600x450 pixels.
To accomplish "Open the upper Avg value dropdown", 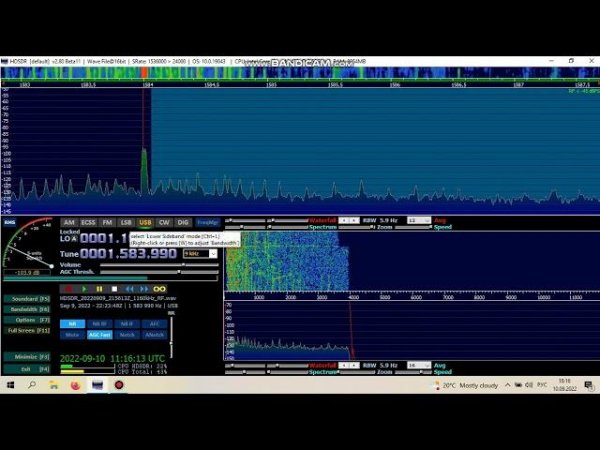I will coord(419,220).
